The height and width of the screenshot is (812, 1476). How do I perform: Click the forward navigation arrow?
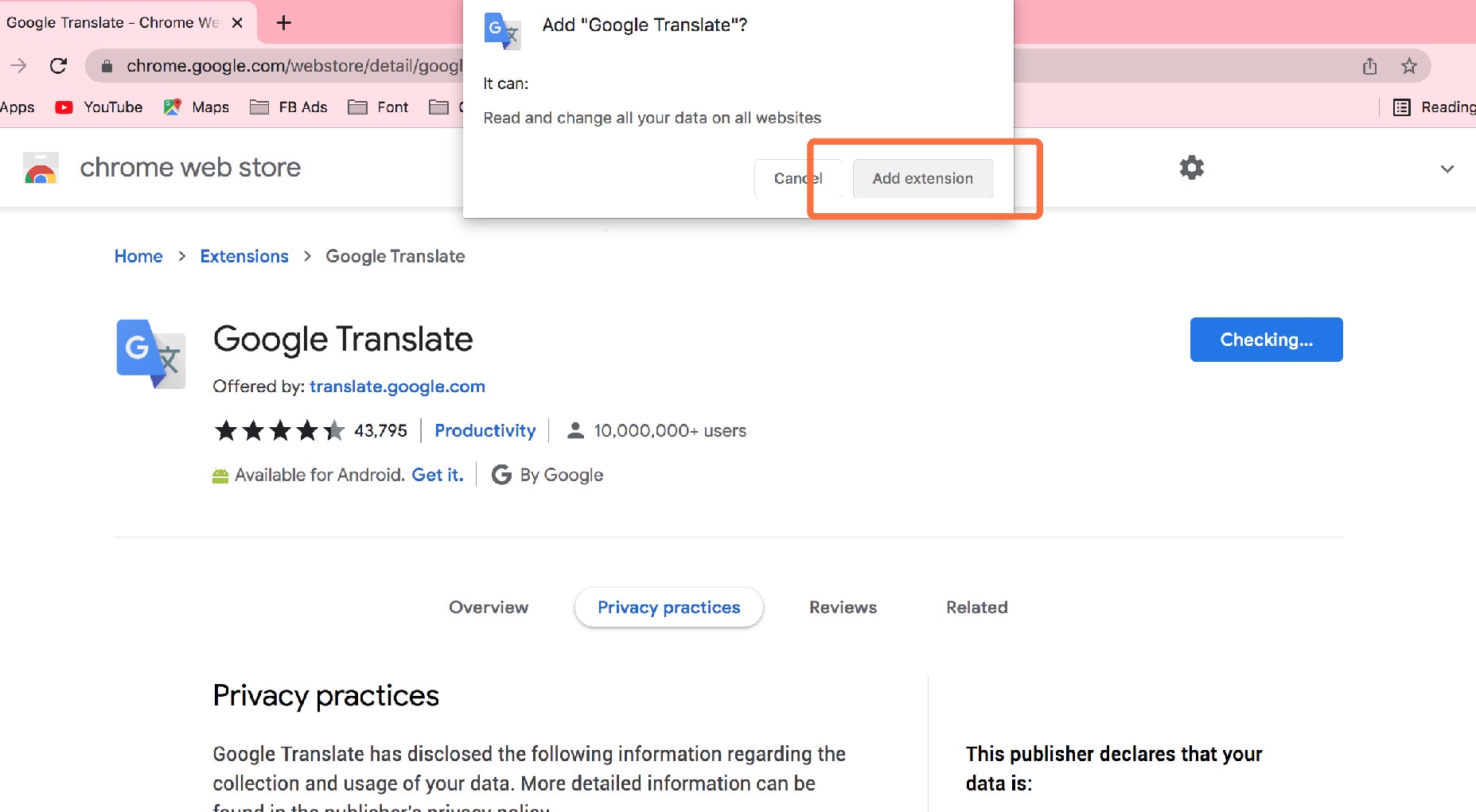click(19, 66)
